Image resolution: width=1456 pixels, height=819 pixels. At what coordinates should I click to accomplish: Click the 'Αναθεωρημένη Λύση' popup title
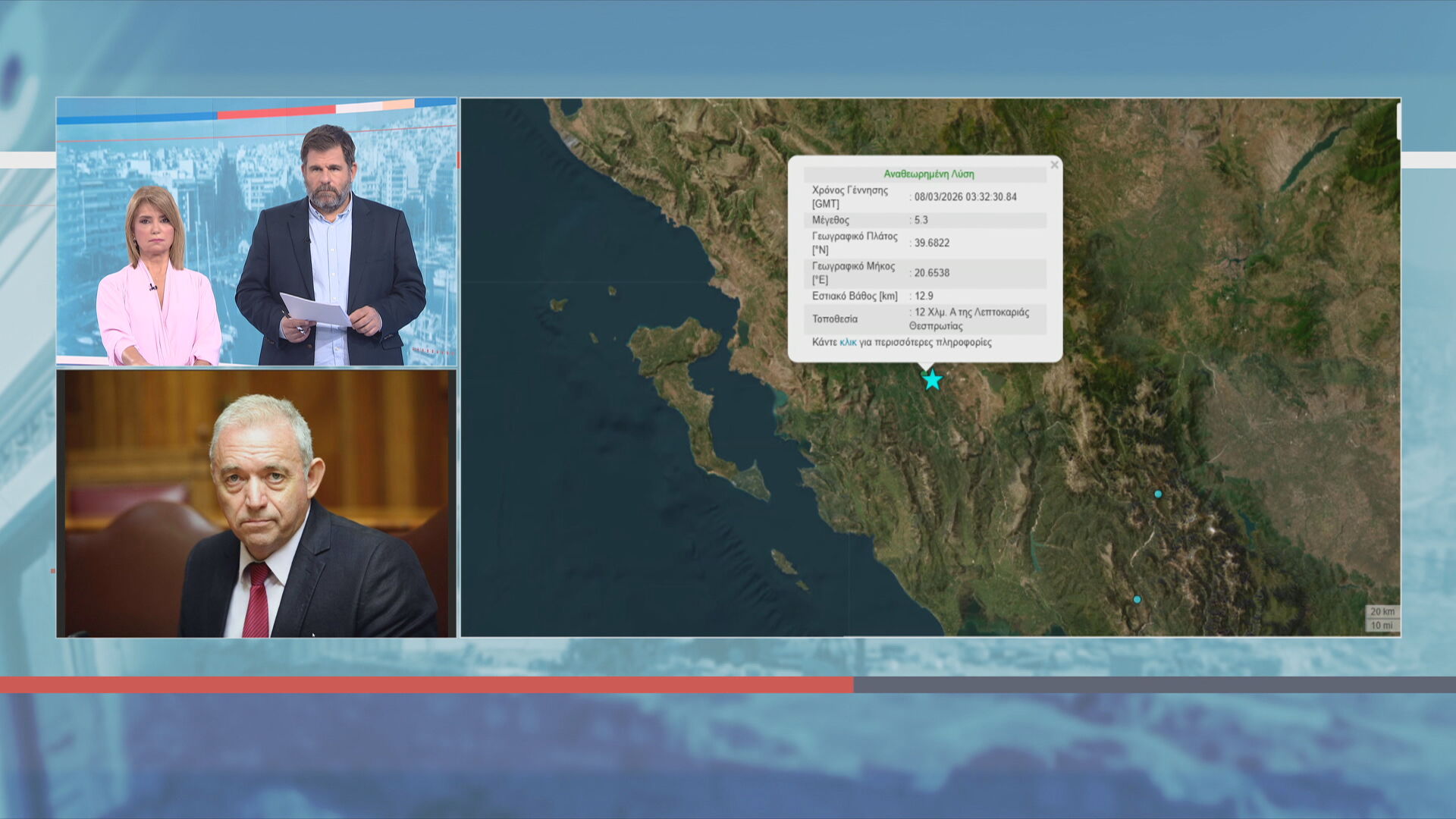(928, 174)
